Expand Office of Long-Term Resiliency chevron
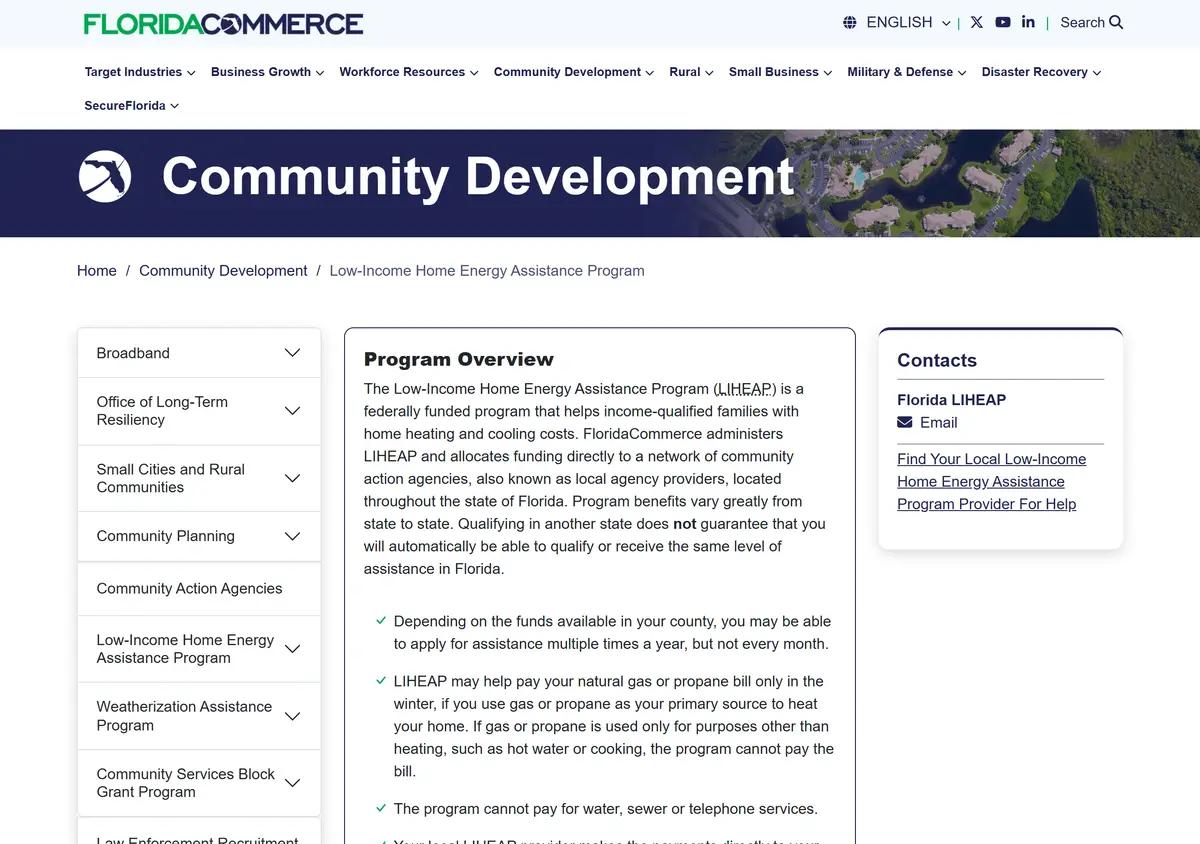The width and height of the screenshot is (1200, 844). (x=292, y=411)
